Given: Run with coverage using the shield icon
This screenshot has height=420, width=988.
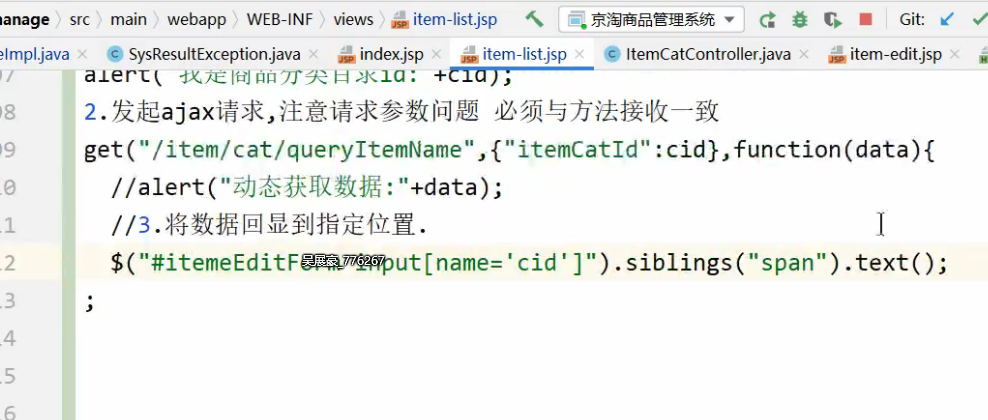Looking at the screenshot, I should [x=832, y=20].
